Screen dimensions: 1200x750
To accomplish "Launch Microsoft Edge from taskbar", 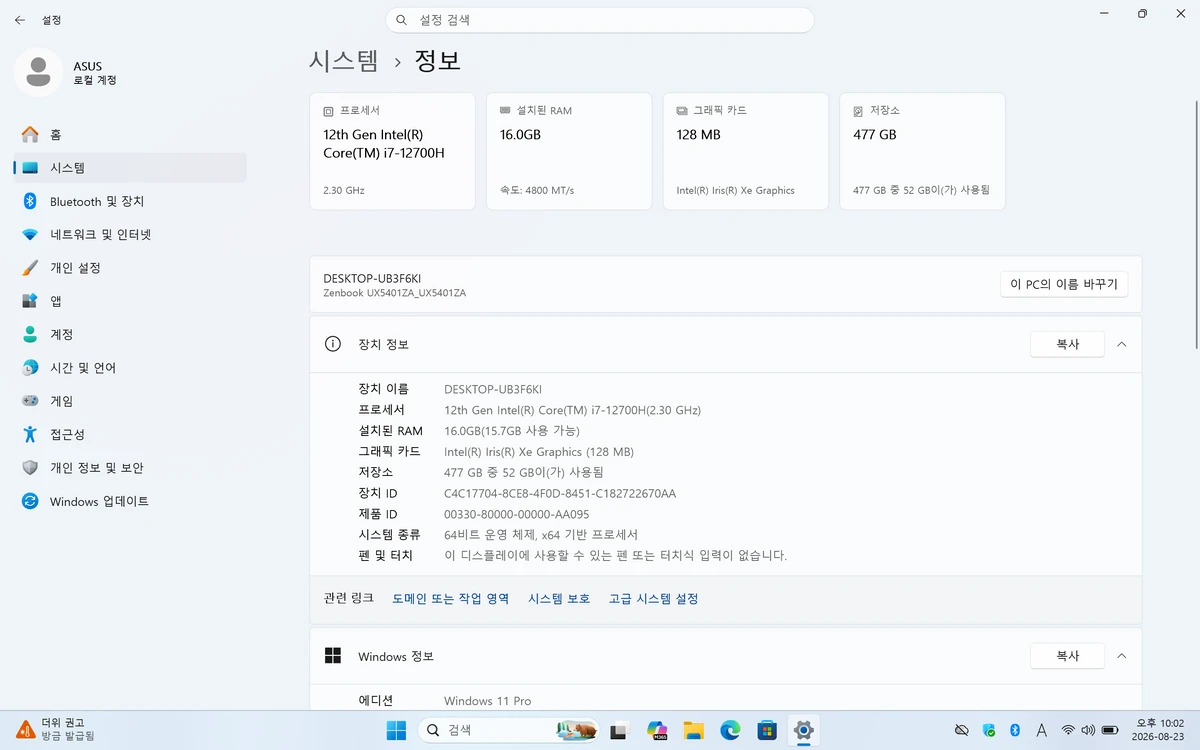I will pyautogui.click(x=730, y=730).
